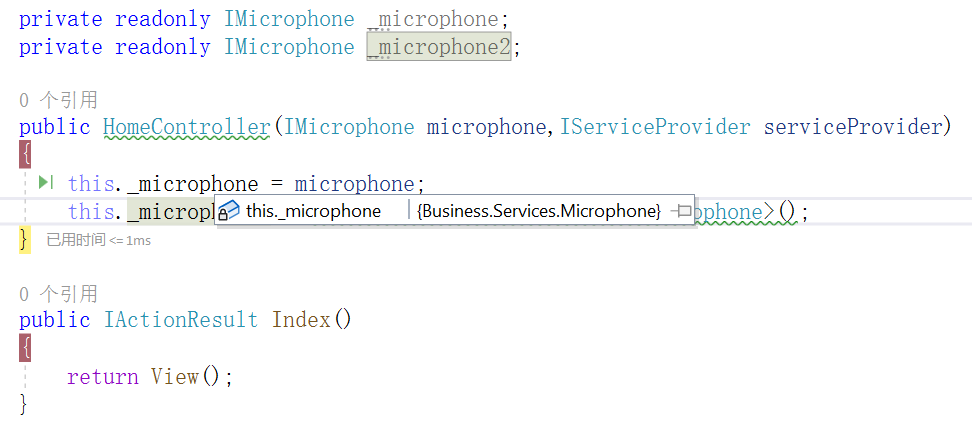This screenshot has height=427, width=972.
Task: Click the this._microphone name in data tip
Action: coord(313,211)
